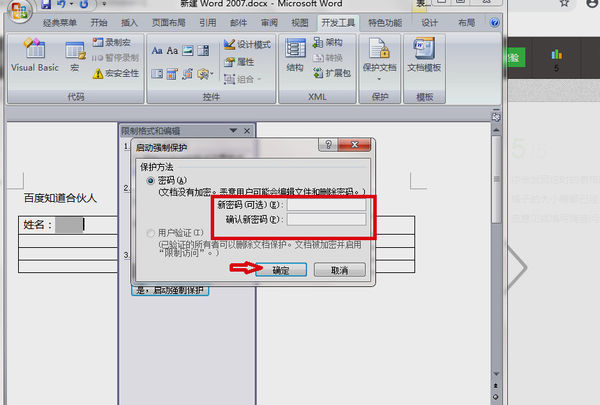Open Document Template (文档模板) icon
600x405 pixels.
pos(424,48)
